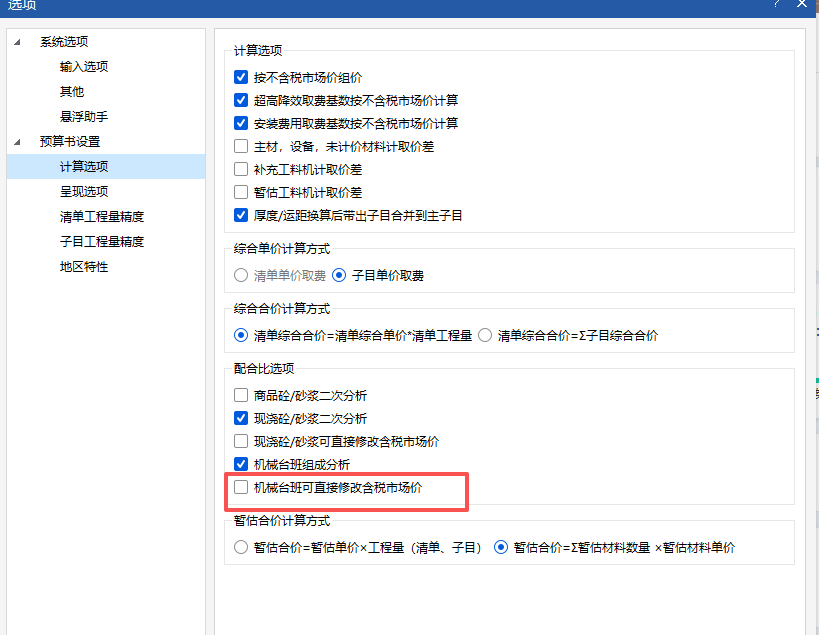This screenshot has width=819, height=635.
Task: Enable 暂估工料机计取价差 option
Action: tap(240, 192)
